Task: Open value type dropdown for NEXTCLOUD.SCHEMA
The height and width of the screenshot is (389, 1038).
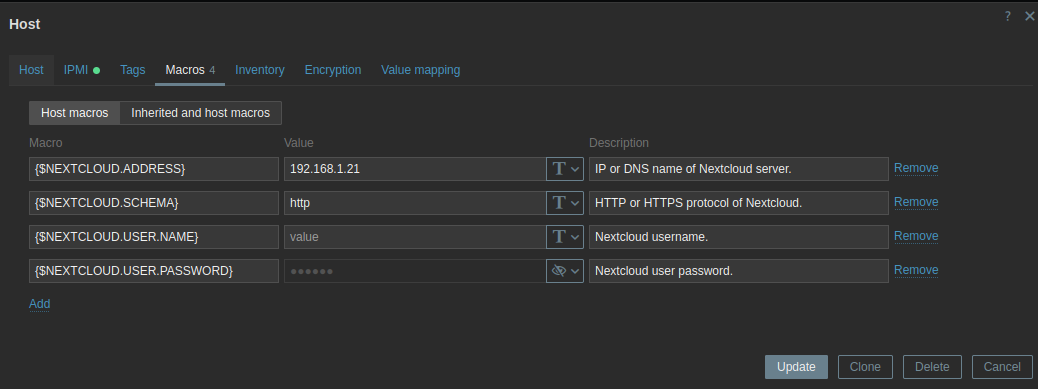Action: pyautogui.click(x=565, y=203)
